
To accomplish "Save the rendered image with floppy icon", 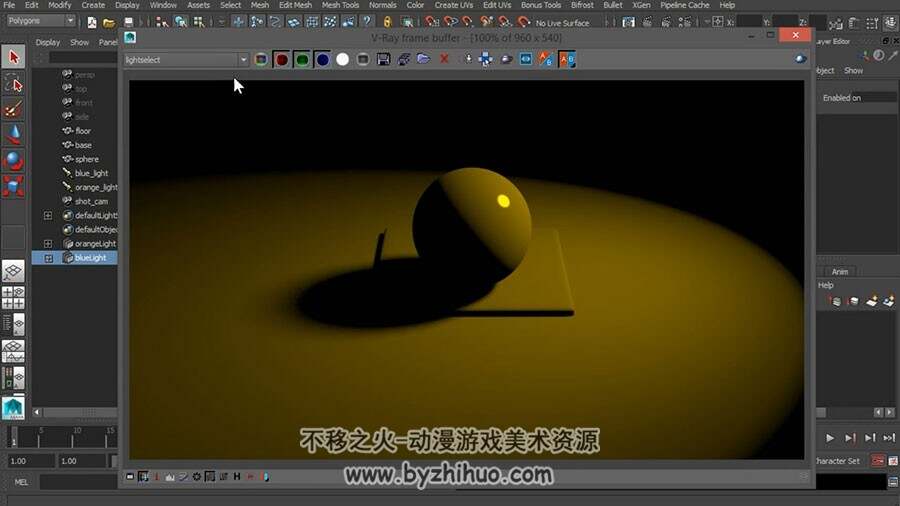I will coord(383,59).
